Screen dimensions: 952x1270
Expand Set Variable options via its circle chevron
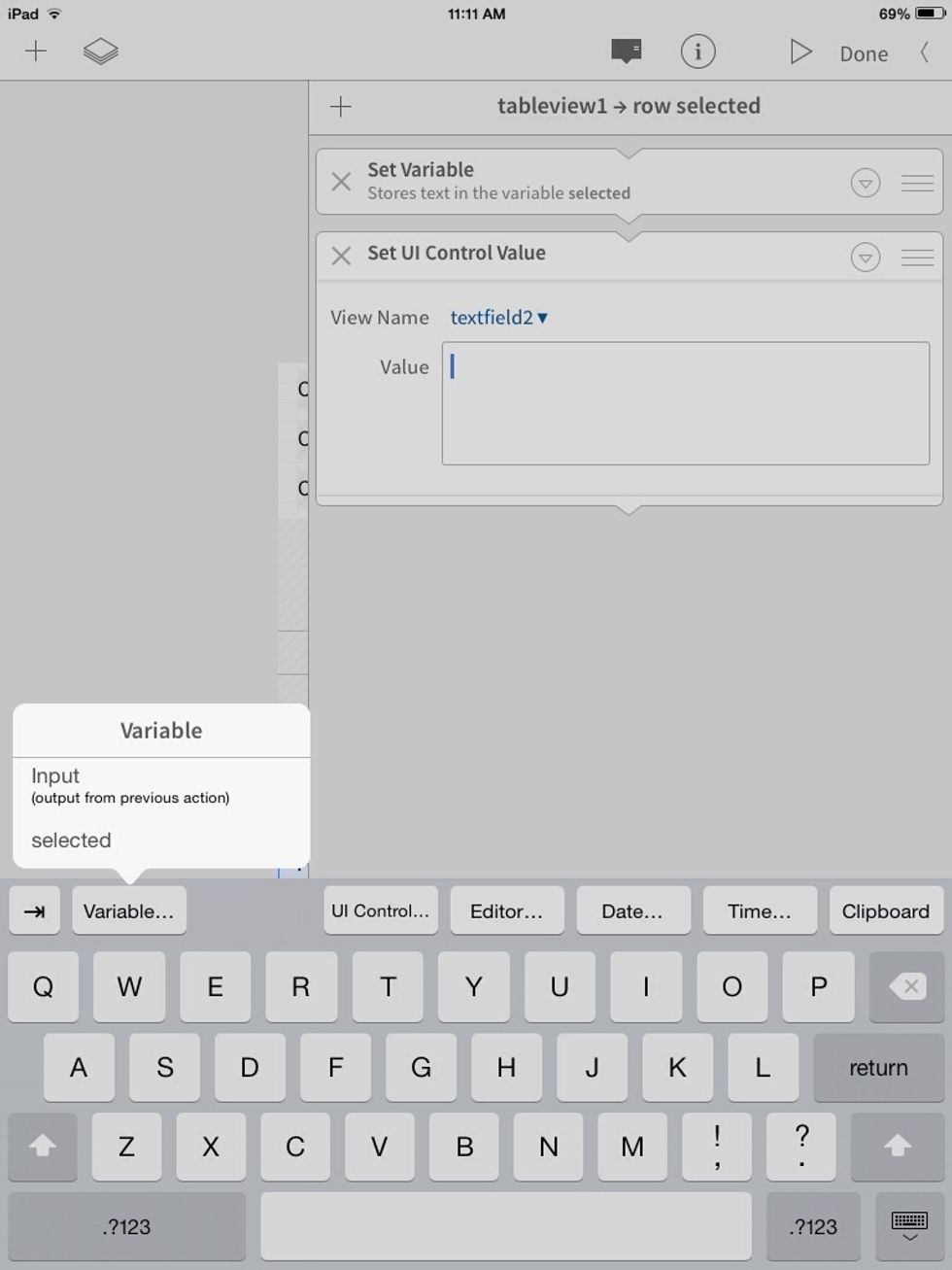865,182
